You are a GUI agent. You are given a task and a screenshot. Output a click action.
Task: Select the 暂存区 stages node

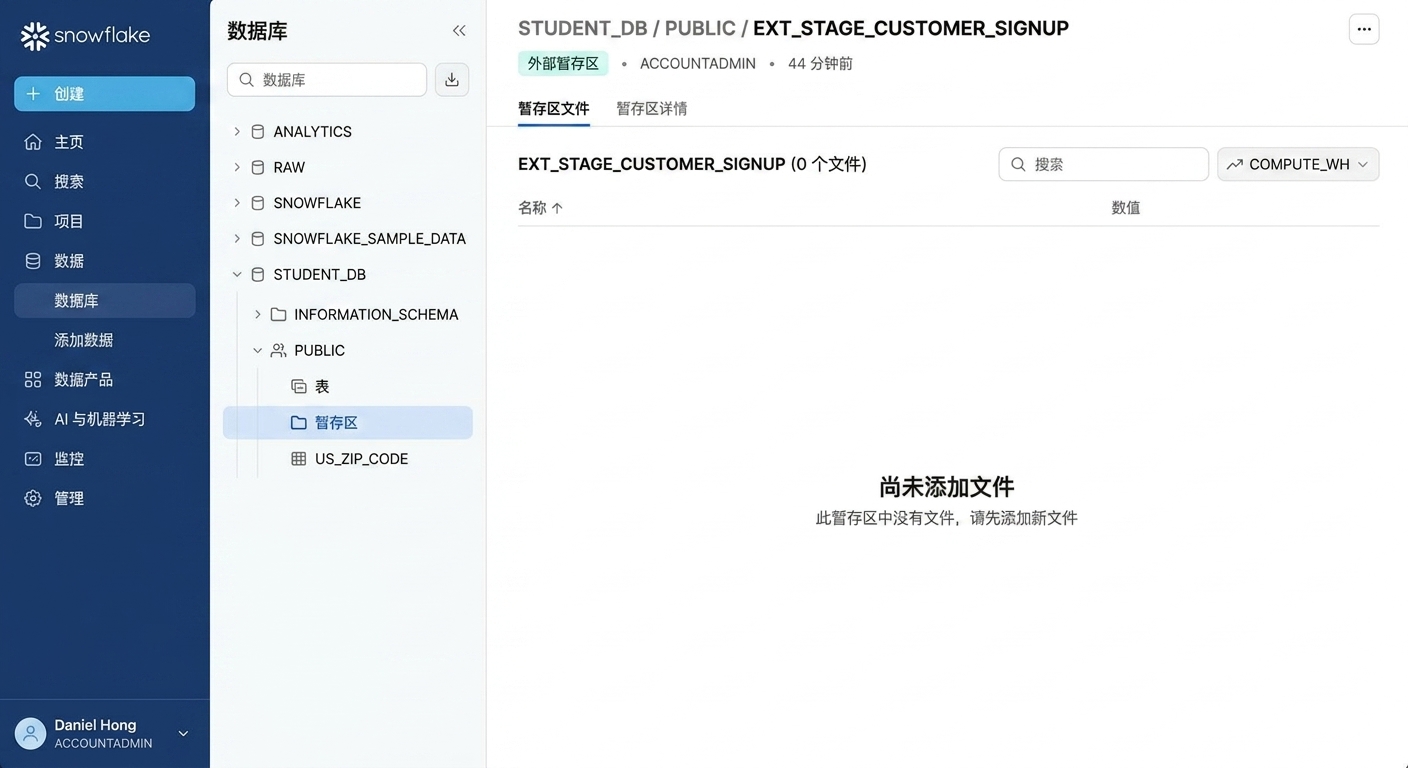pyautogui.click(x=348, y=423)
